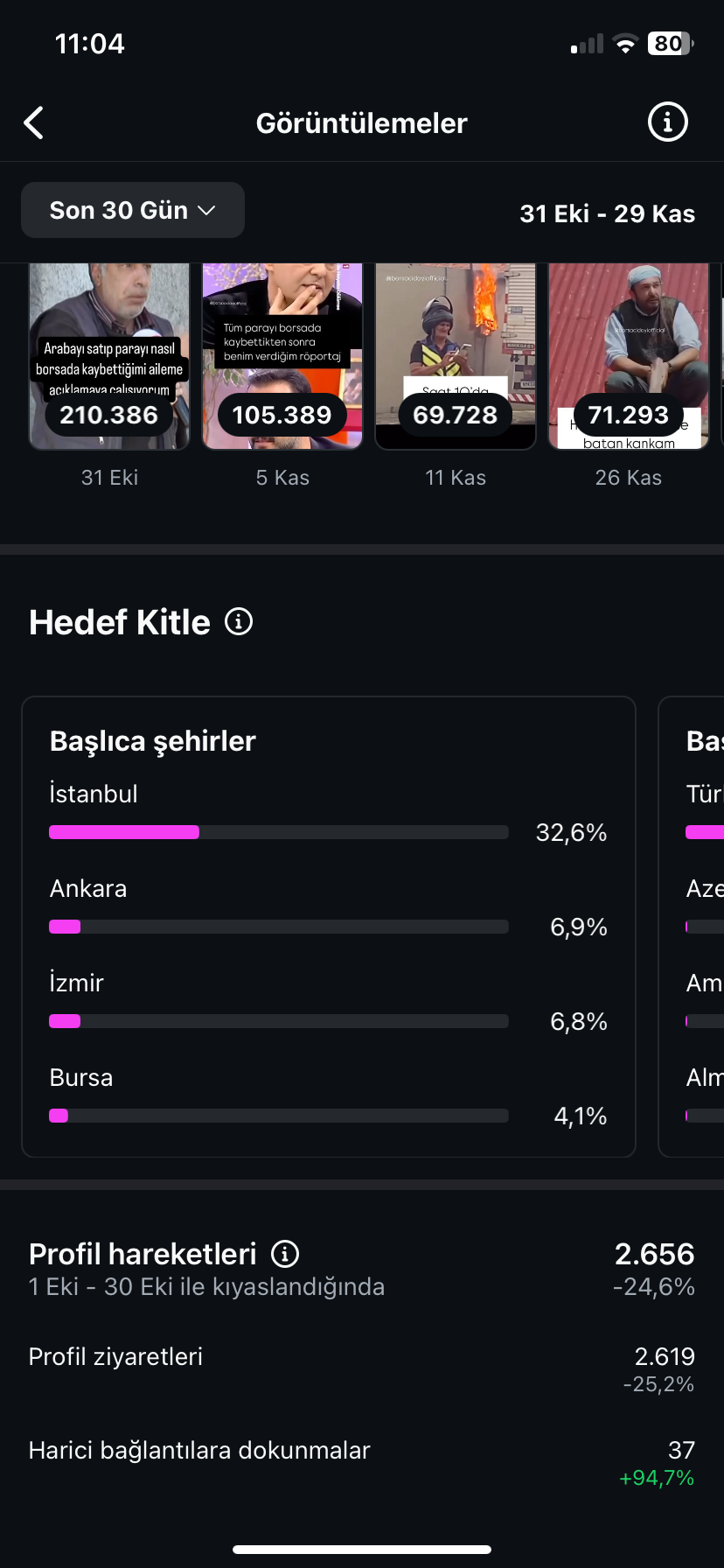Check the Wi-Fi status icon
This screenshot has height=1568, width=724.
pyautogui.click(x=625, y=44)
